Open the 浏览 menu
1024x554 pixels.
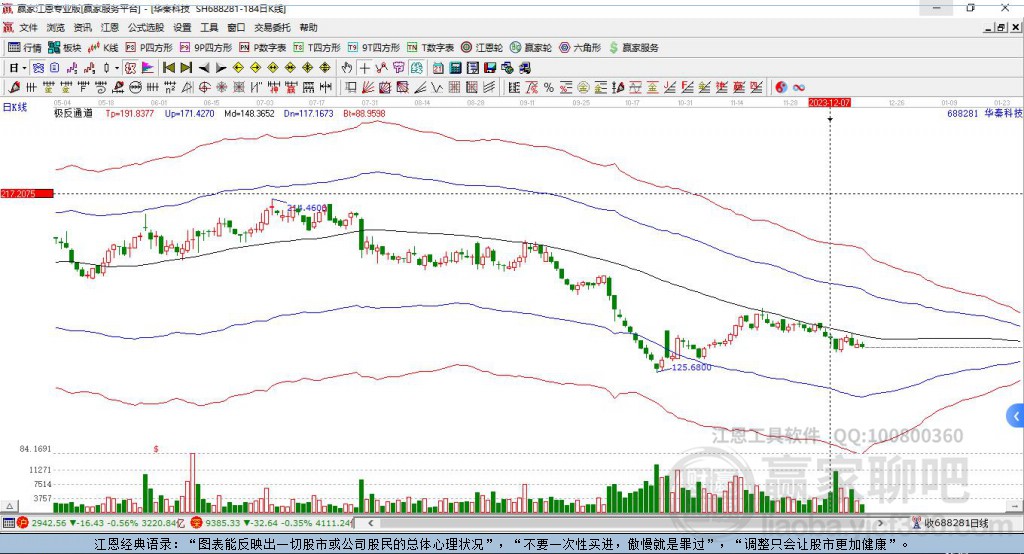point(56,27)
